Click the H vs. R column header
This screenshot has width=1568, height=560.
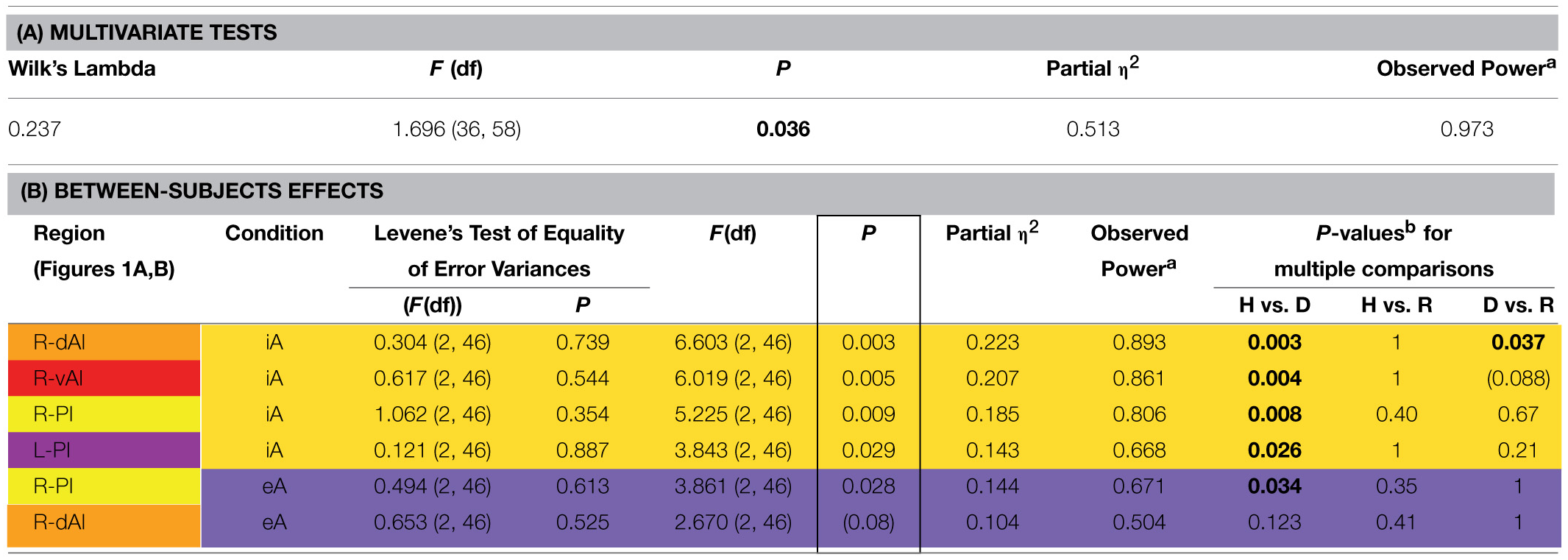click(x=1396, y=305)
